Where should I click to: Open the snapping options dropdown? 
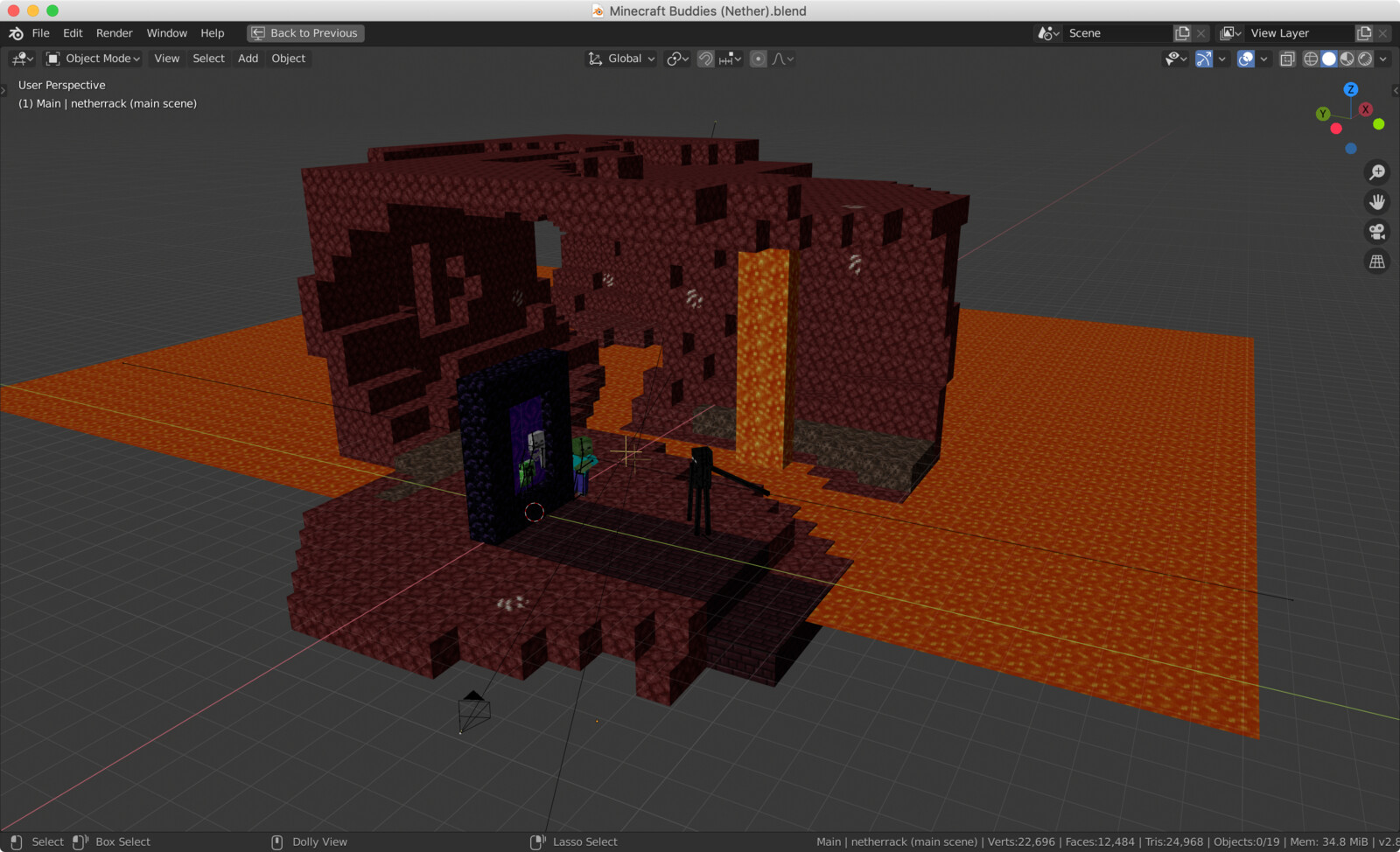pos(731,59)
